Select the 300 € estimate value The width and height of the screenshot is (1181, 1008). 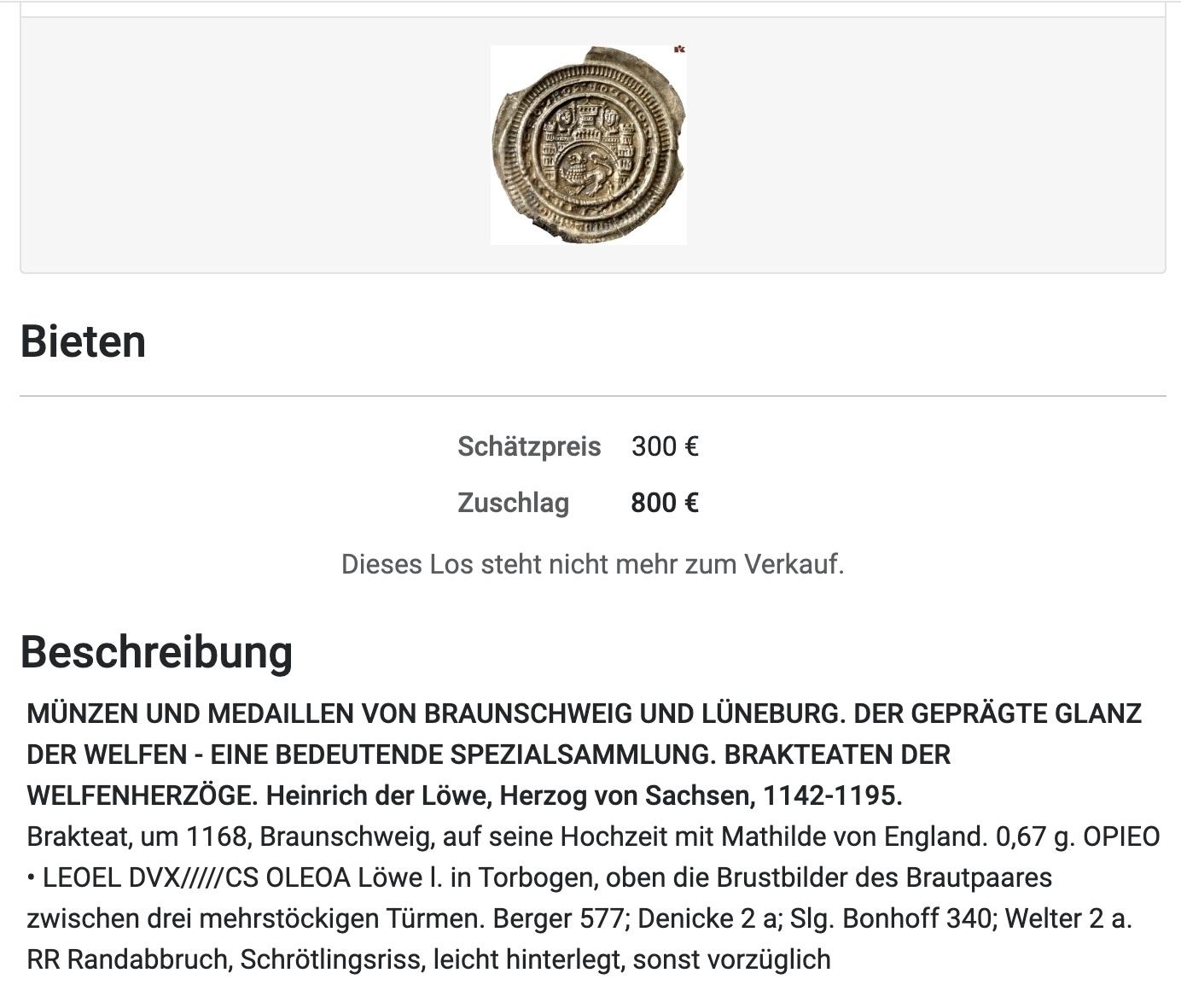pos(665,446)
